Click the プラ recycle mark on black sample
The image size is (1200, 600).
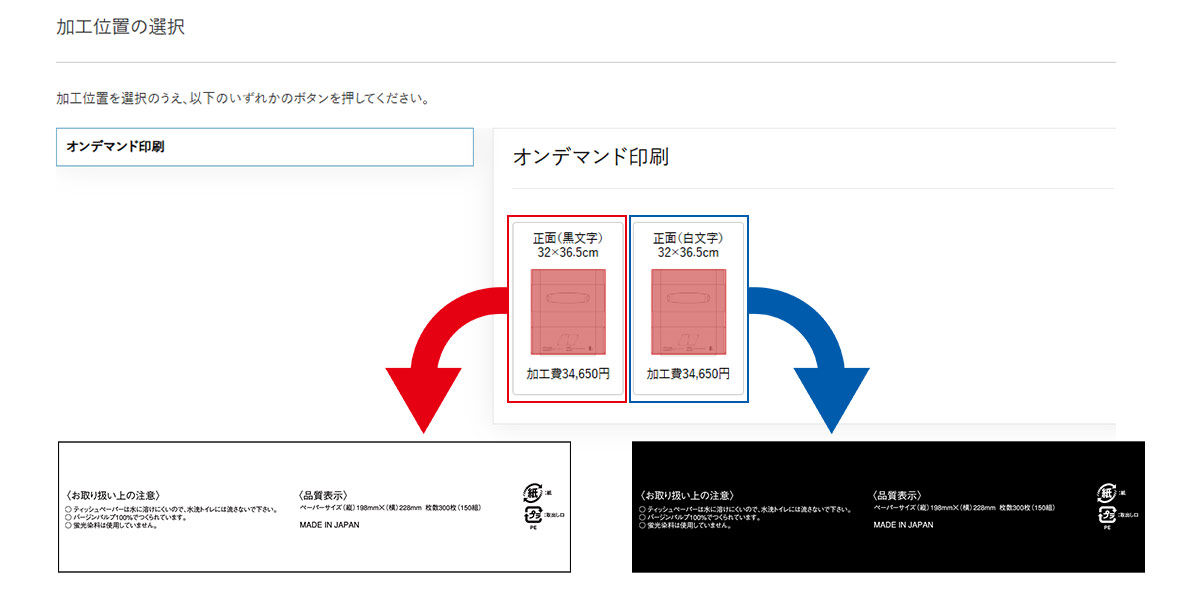coord(1107,514)
